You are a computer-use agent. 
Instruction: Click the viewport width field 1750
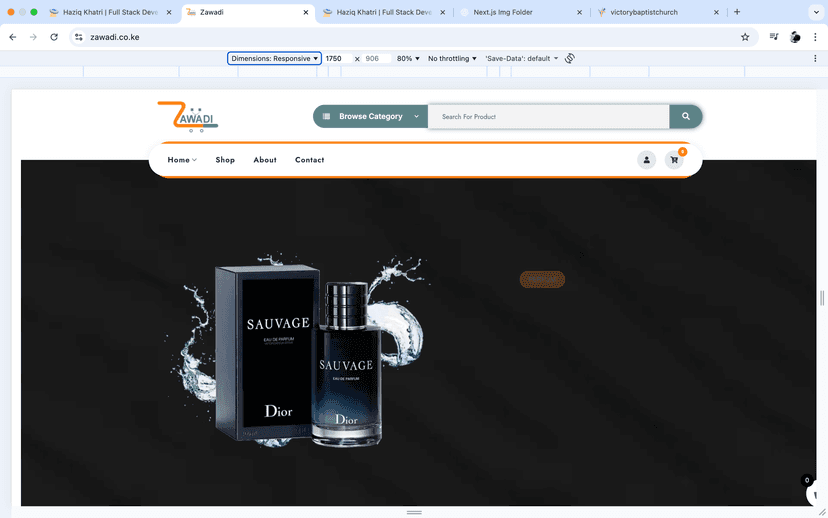[x=338, y=58]
